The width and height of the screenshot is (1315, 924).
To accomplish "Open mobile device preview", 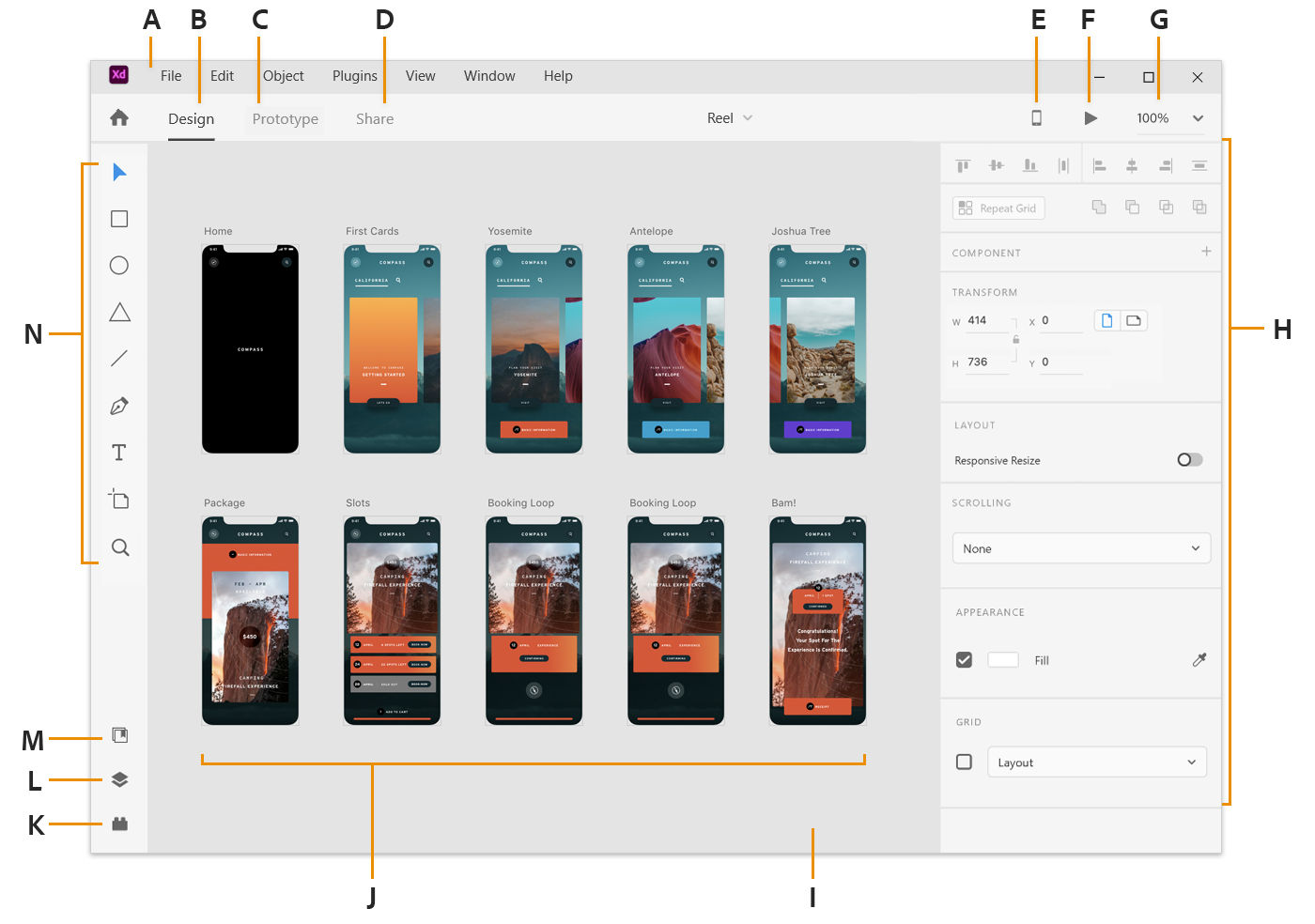I will click(1036, 118).
